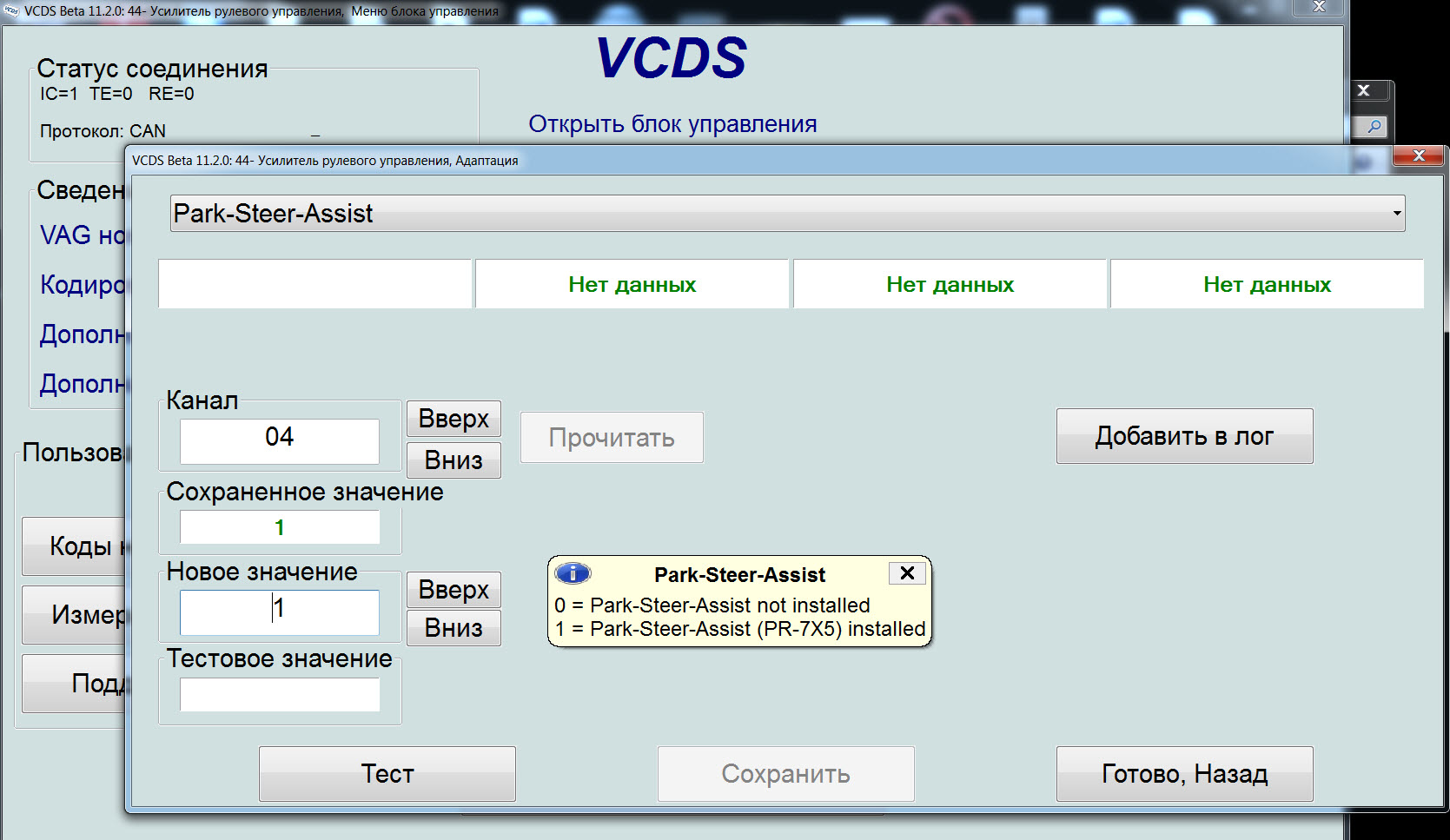Open the Park-Steer-Assist dropdown list
This screenshot has width=1450, height=840.
click(1396, 214)
